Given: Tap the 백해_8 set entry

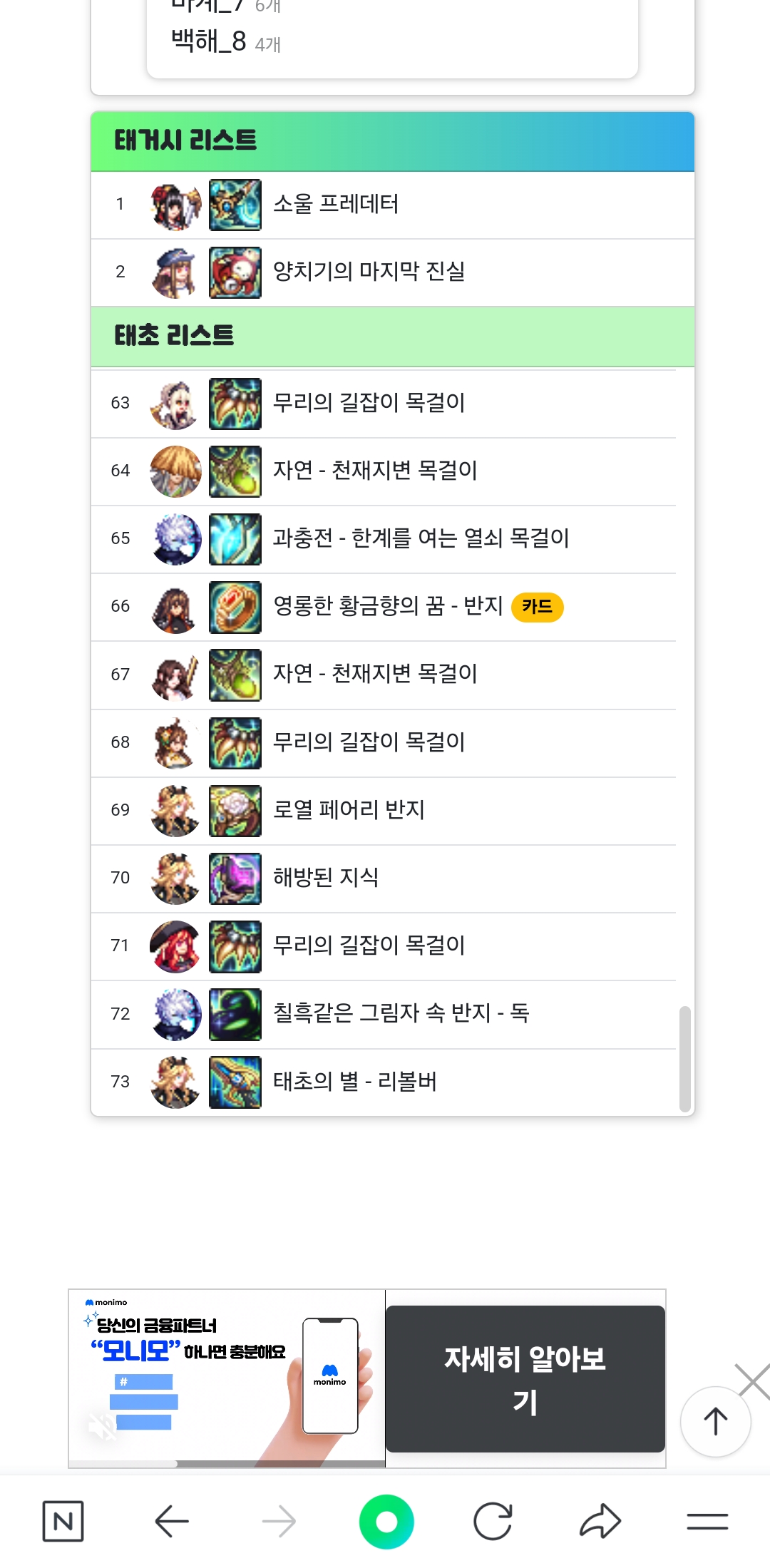Looking at the screenshot, I should [x=227, y=42].
